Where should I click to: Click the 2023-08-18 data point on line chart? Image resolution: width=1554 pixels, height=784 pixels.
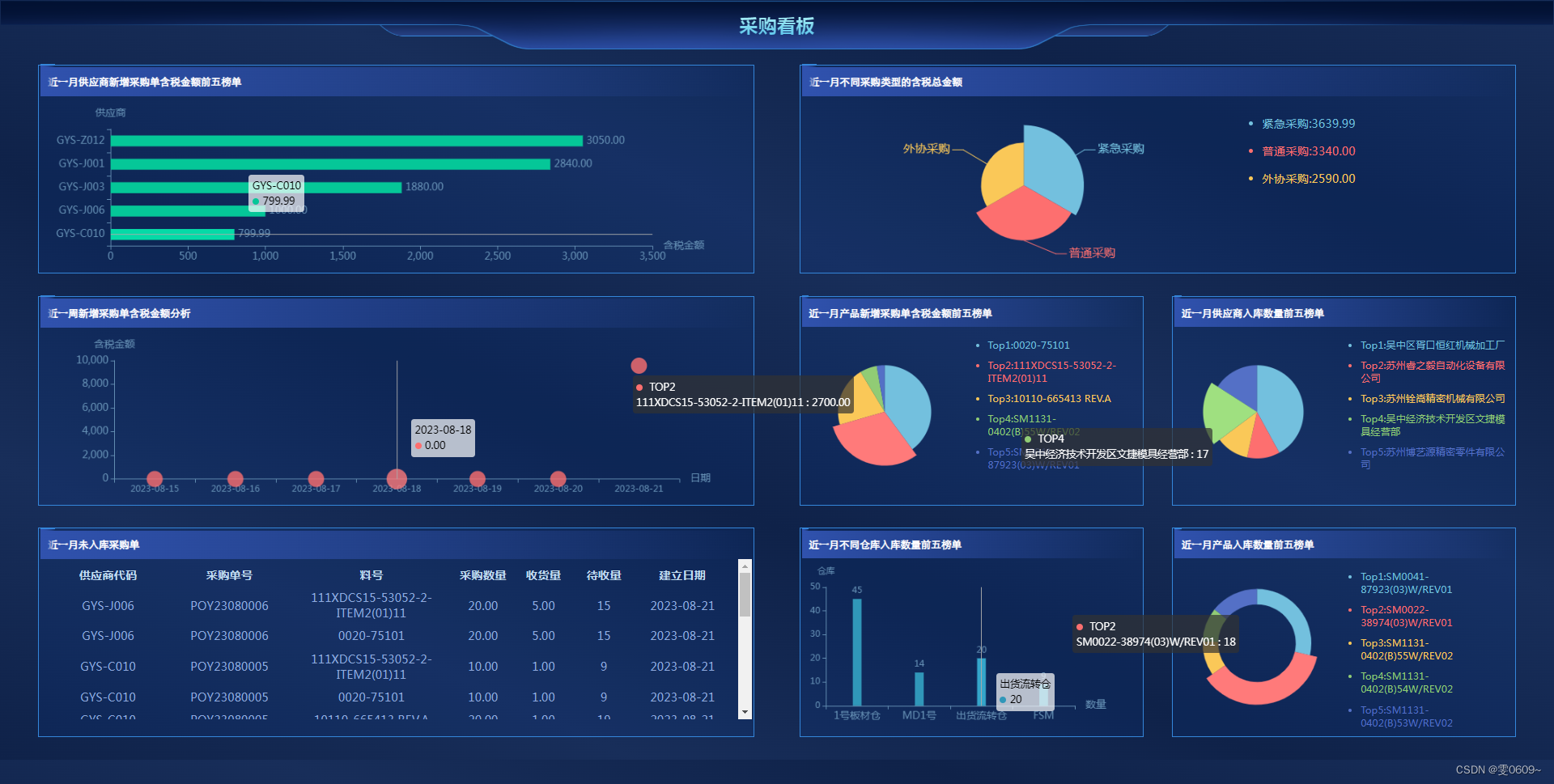[x=396, y=478]
